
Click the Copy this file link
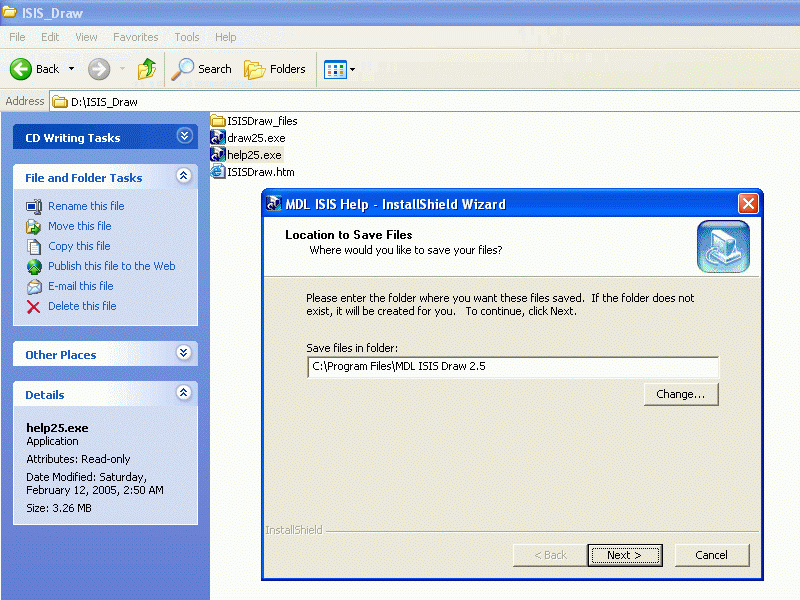(79, 246)
